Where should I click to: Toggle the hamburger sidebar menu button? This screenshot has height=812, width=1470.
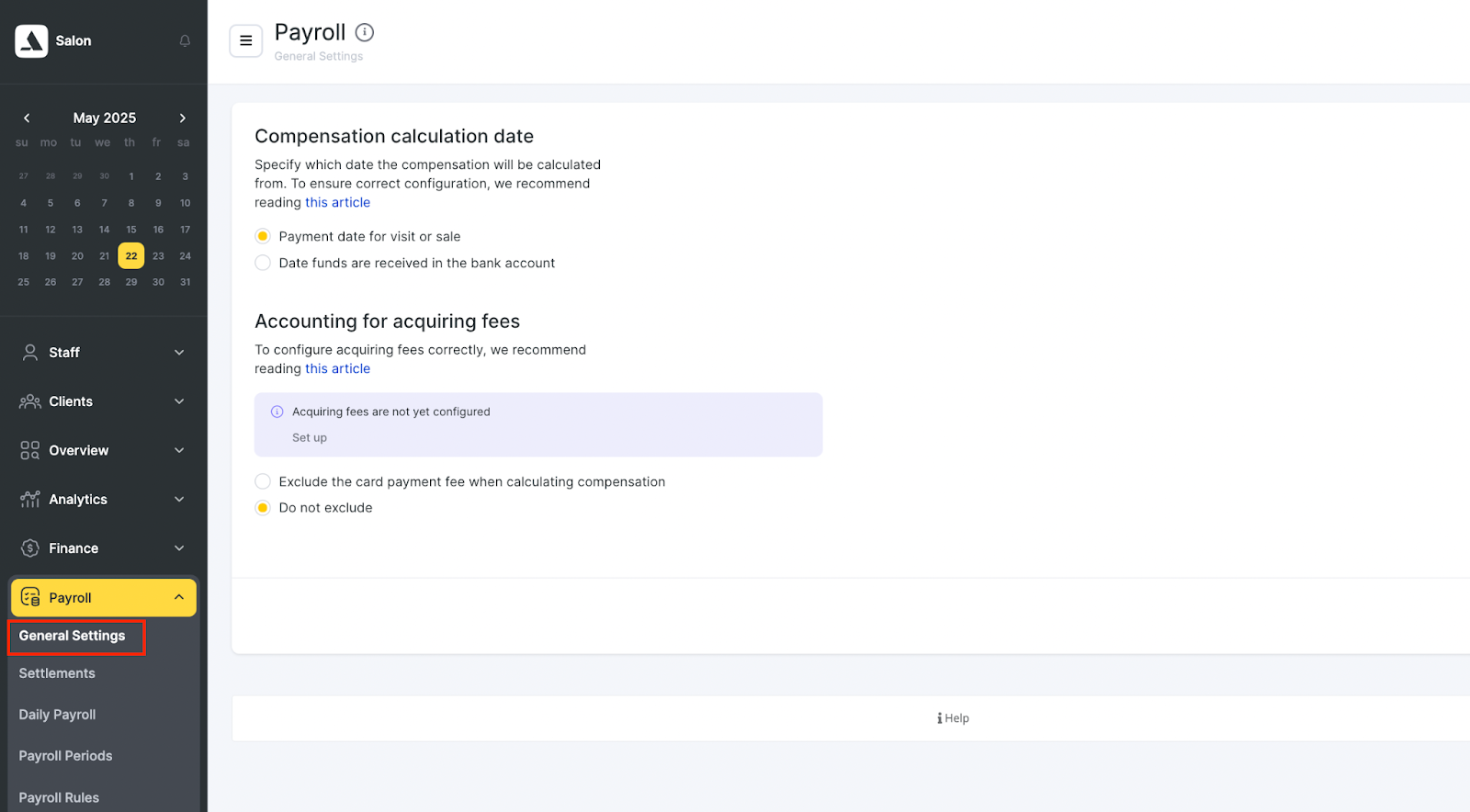point(245,40)
